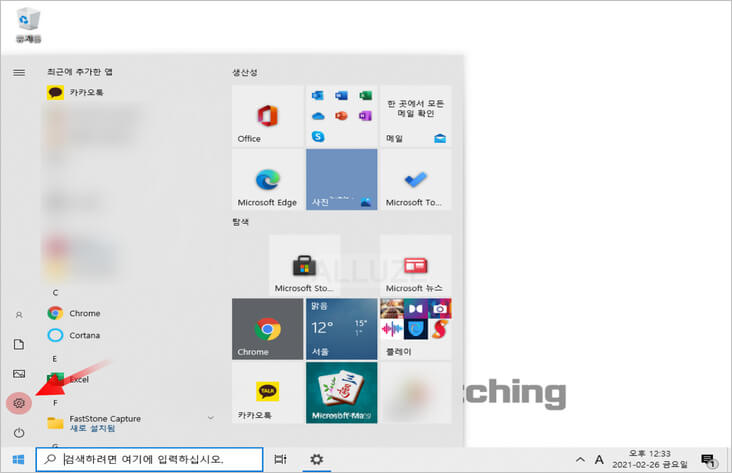
Task: Expand the Start menu hamburger navigation
Action: [x=19, y=72]
